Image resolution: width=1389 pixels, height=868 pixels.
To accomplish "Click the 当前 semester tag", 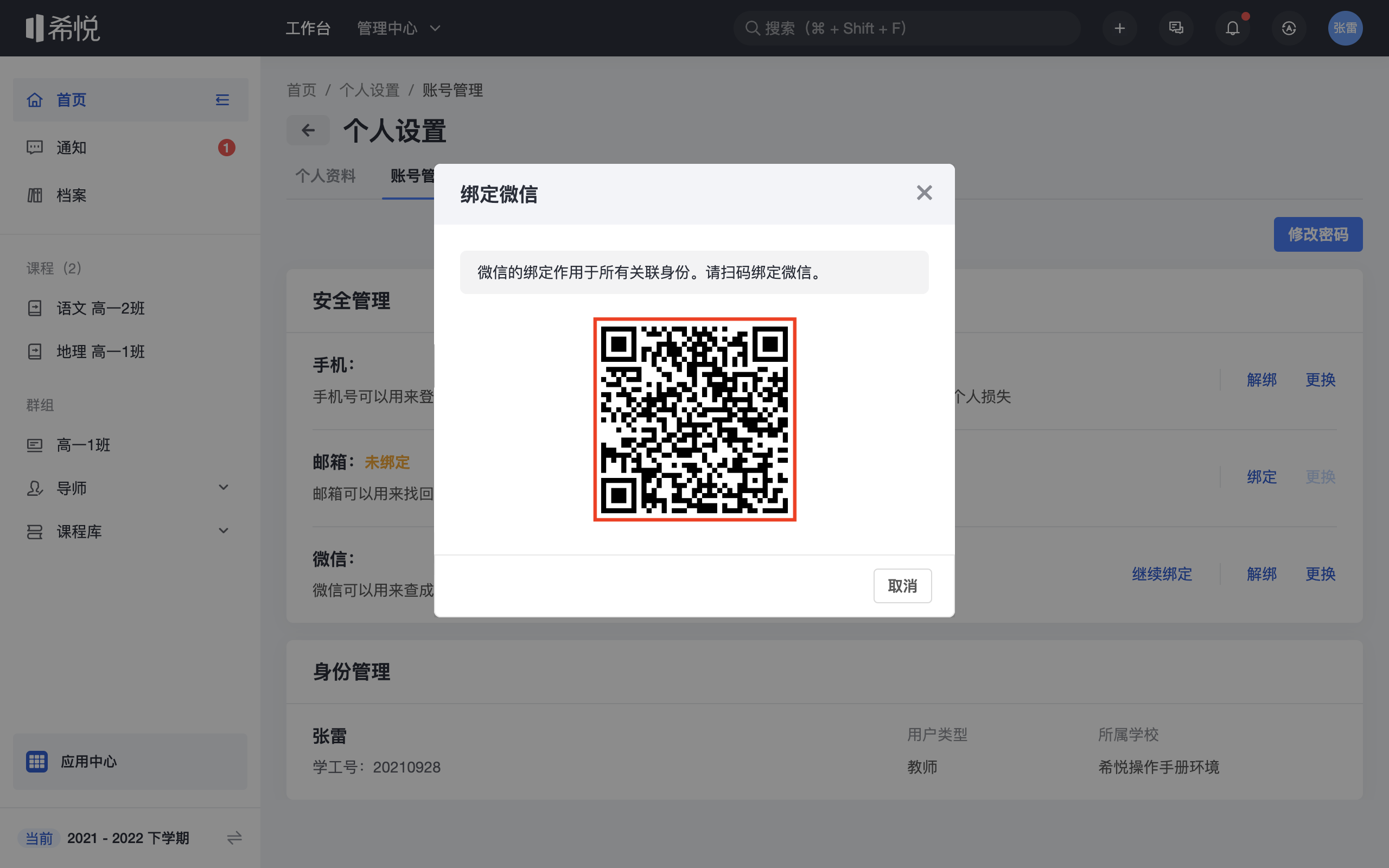I will tap(39, 838).
